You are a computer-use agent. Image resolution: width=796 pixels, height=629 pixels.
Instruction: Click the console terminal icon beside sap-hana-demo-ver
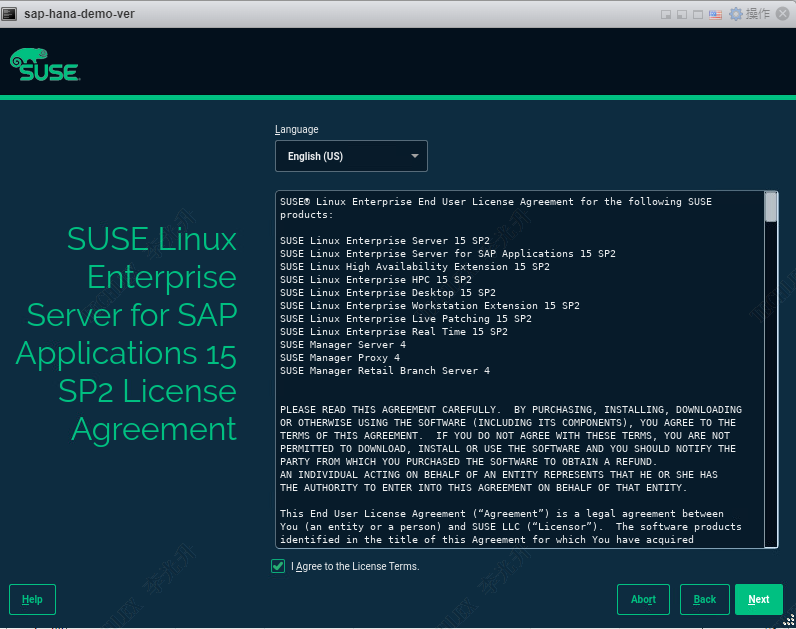pyautogui.click(x=9, y=14)
